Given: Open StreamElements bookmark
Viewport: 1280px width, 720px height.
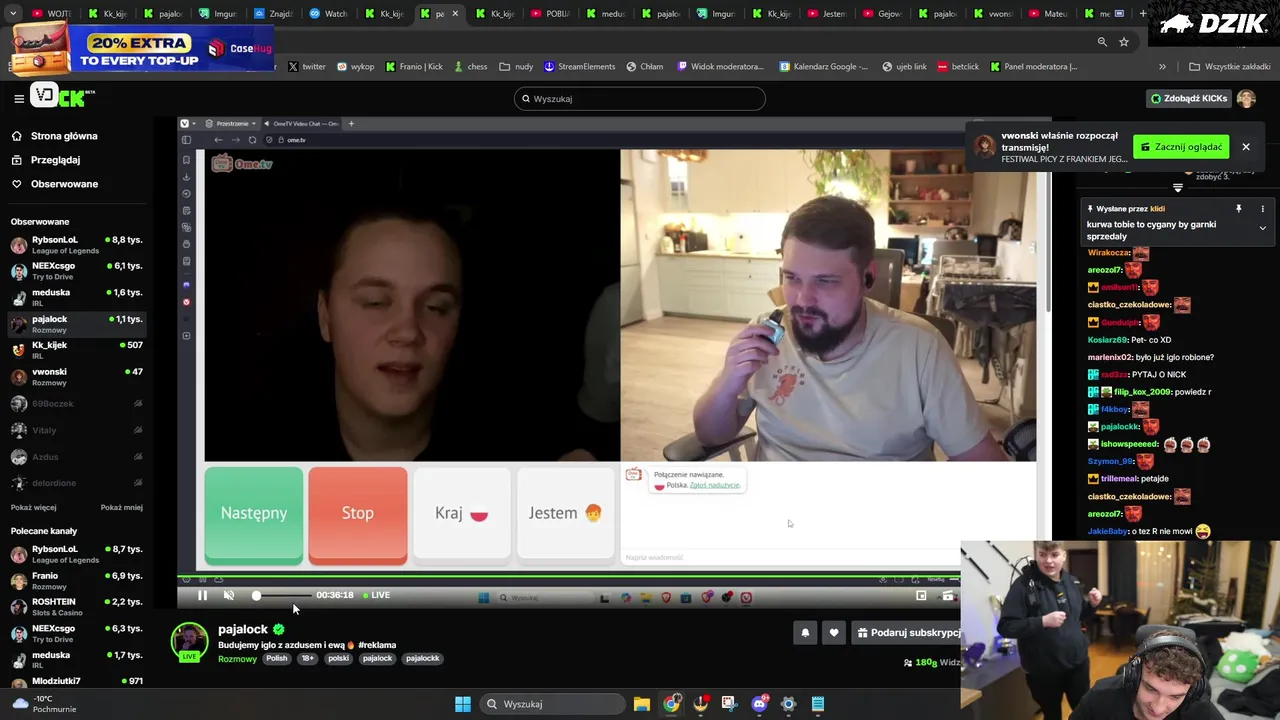Looking at the screenshot, I should [x=579, y=67].
